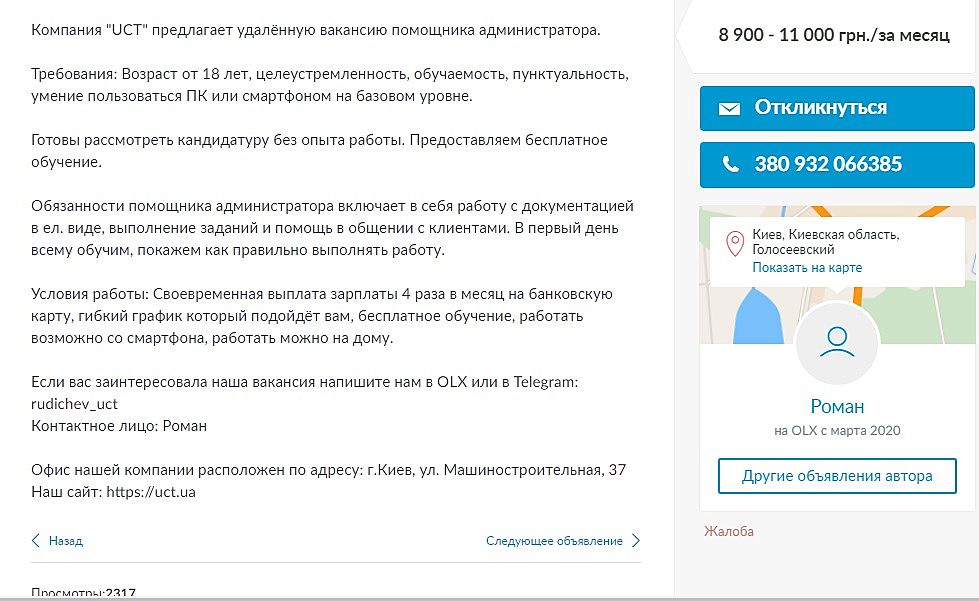979x601 pixels.
Task: Click the Telegram handle rudichev_uct
Action: coord(75,404)
